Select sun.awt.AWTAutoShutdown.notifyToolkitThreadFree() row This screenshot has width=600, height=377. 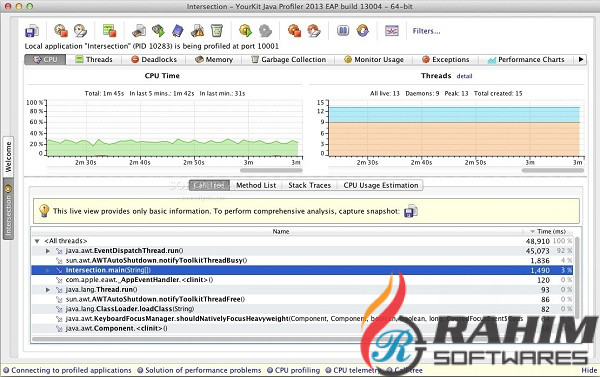pyautogui.click(x=302, y=299)
